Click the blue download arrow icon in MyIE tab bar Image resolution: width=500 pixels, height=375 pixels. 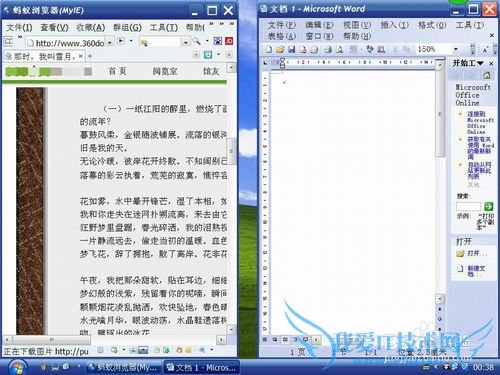pyautogui.click(x=208, y=55)
